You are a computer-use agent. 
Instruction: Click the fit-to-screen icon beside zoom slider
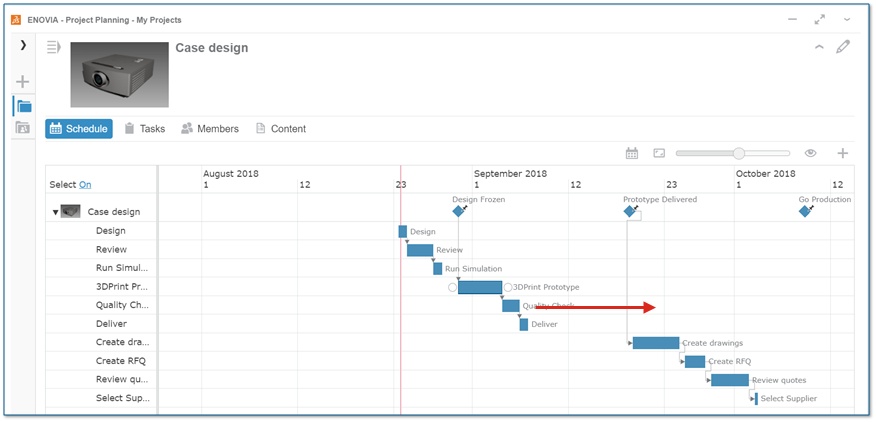(x=659, y=153)
